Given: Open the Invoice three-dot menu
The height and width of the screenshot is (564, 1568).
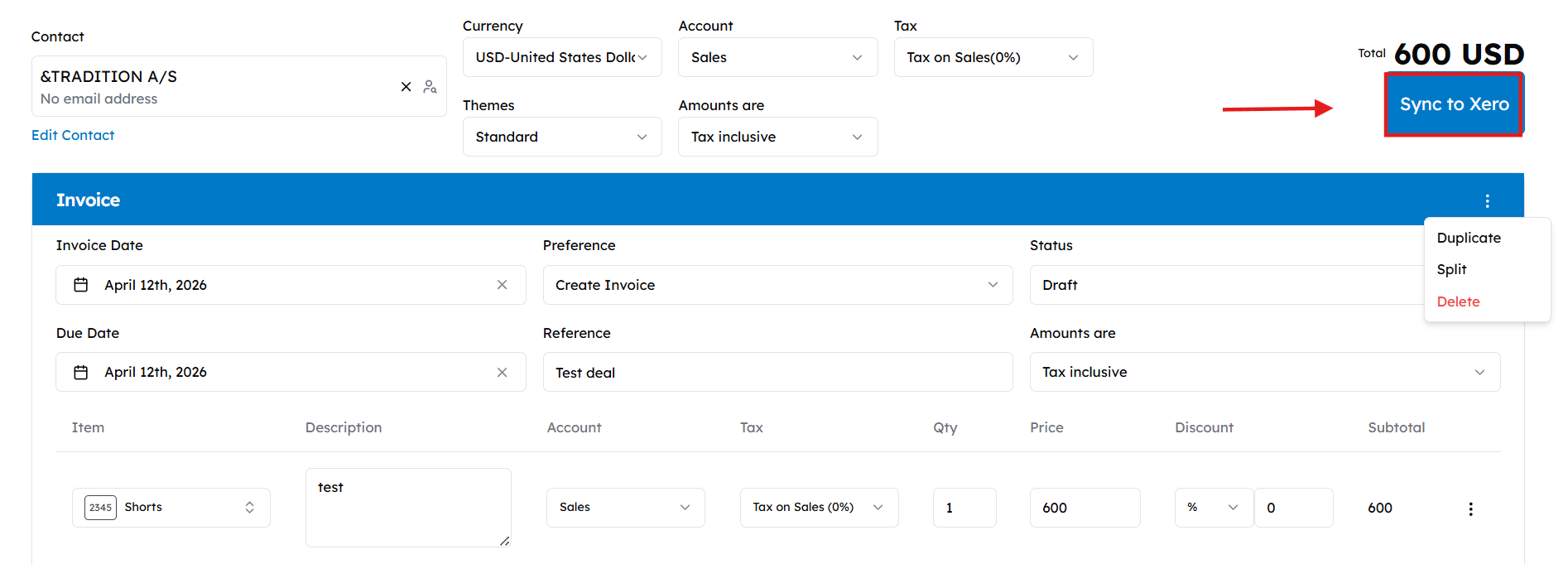Looking at the screenshot, I should click(x=1487, y=200).
